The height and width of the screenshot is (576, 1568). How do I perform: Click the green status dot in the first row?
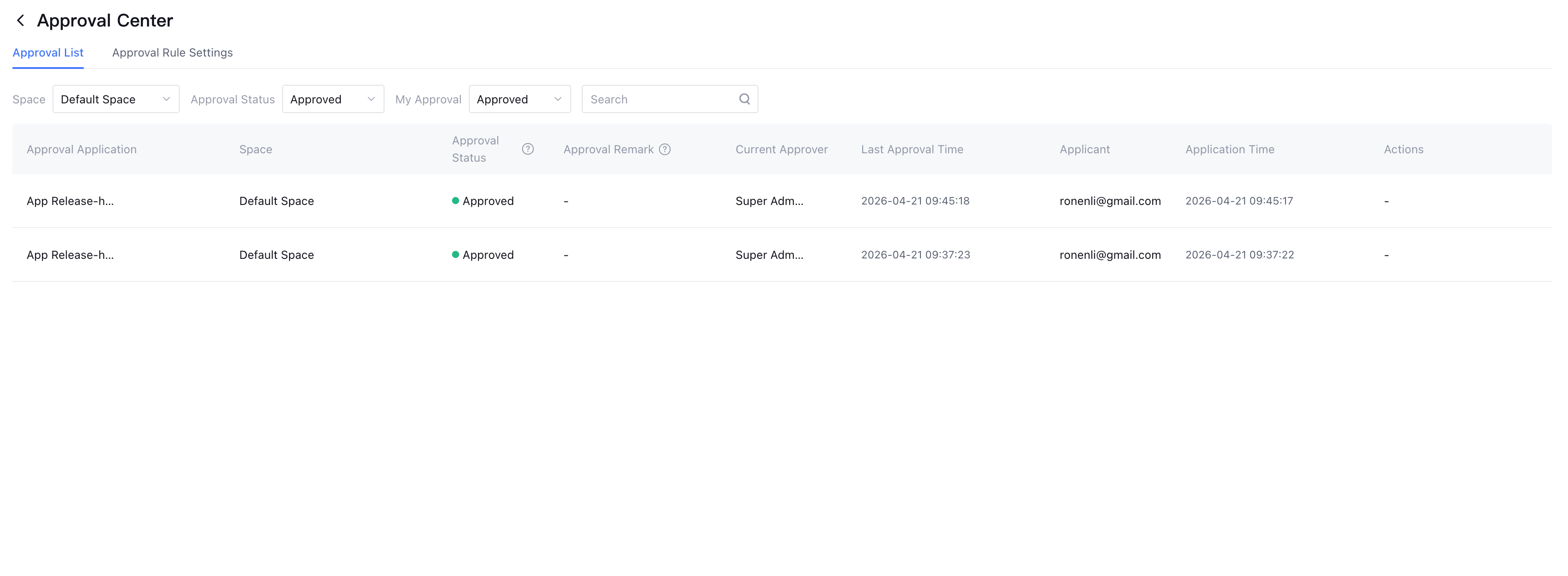pos(455,201)
